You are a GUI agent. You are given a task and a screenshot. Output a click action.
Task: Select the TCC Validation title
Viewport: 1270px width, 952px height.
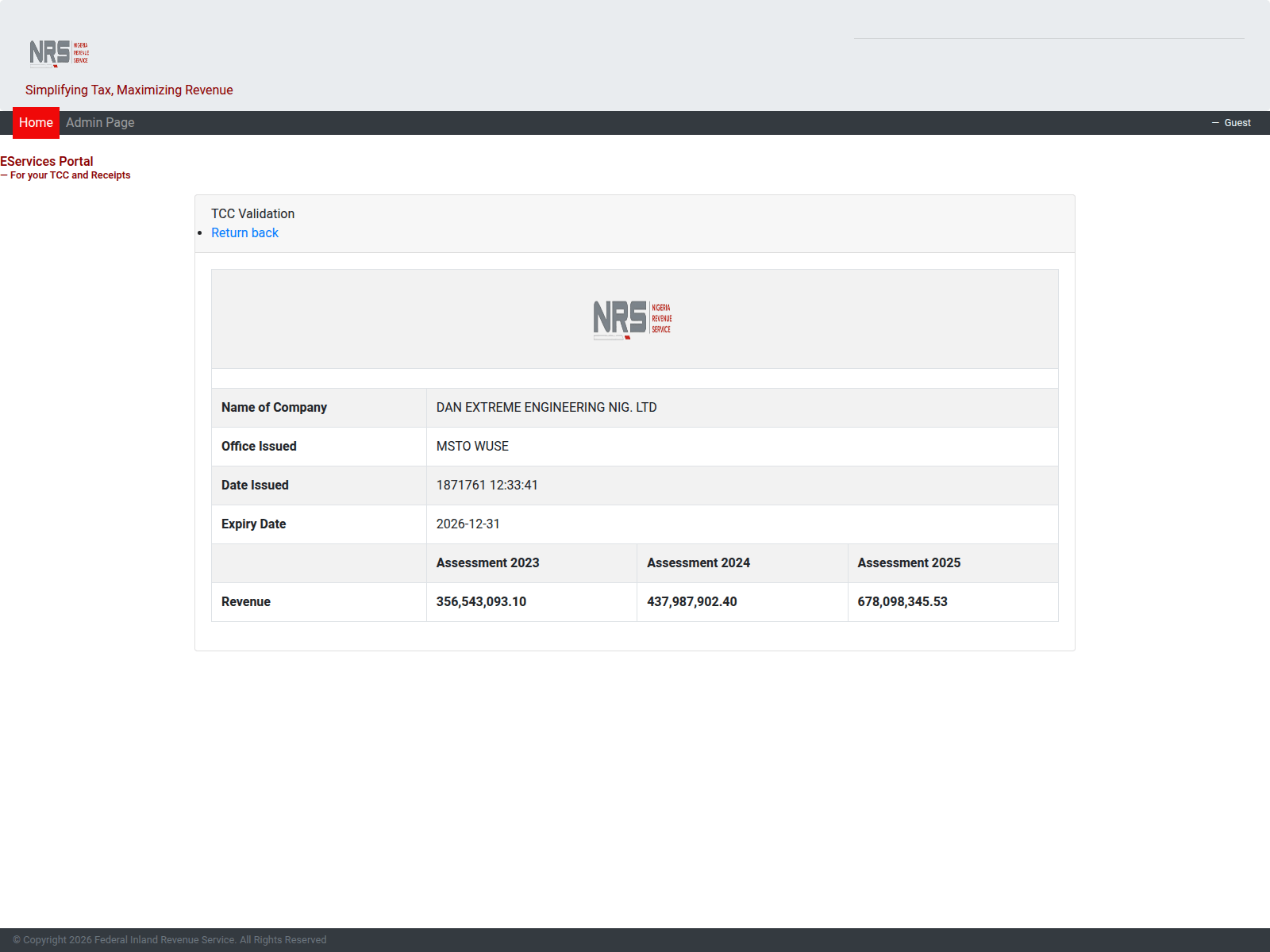pyautogui.click(x=252, y=214)
